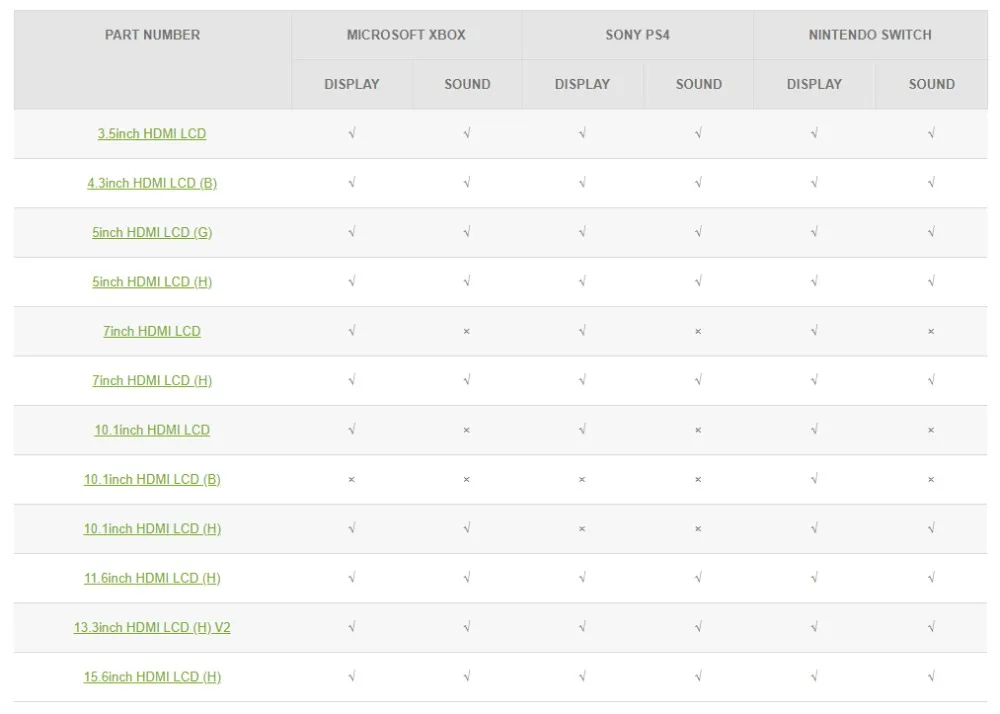Viewport: 1000px width, 714px height.
Task: Click Xbox sound check for 11.6inch HDMI LCD (H)
Action: click(467, 578)
